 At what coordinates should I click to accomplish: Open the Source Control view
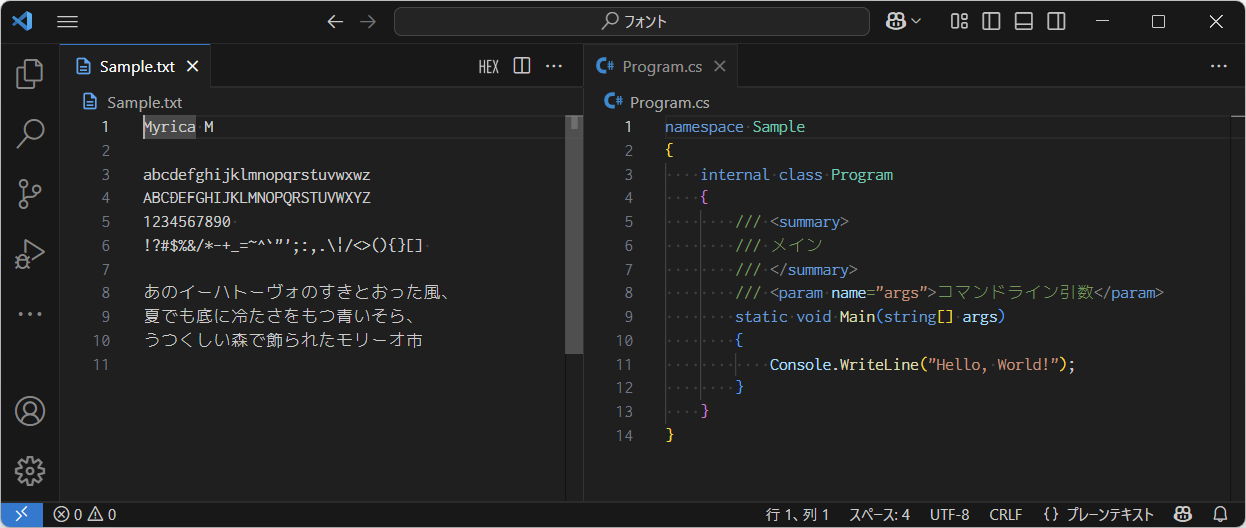[30, 193]
